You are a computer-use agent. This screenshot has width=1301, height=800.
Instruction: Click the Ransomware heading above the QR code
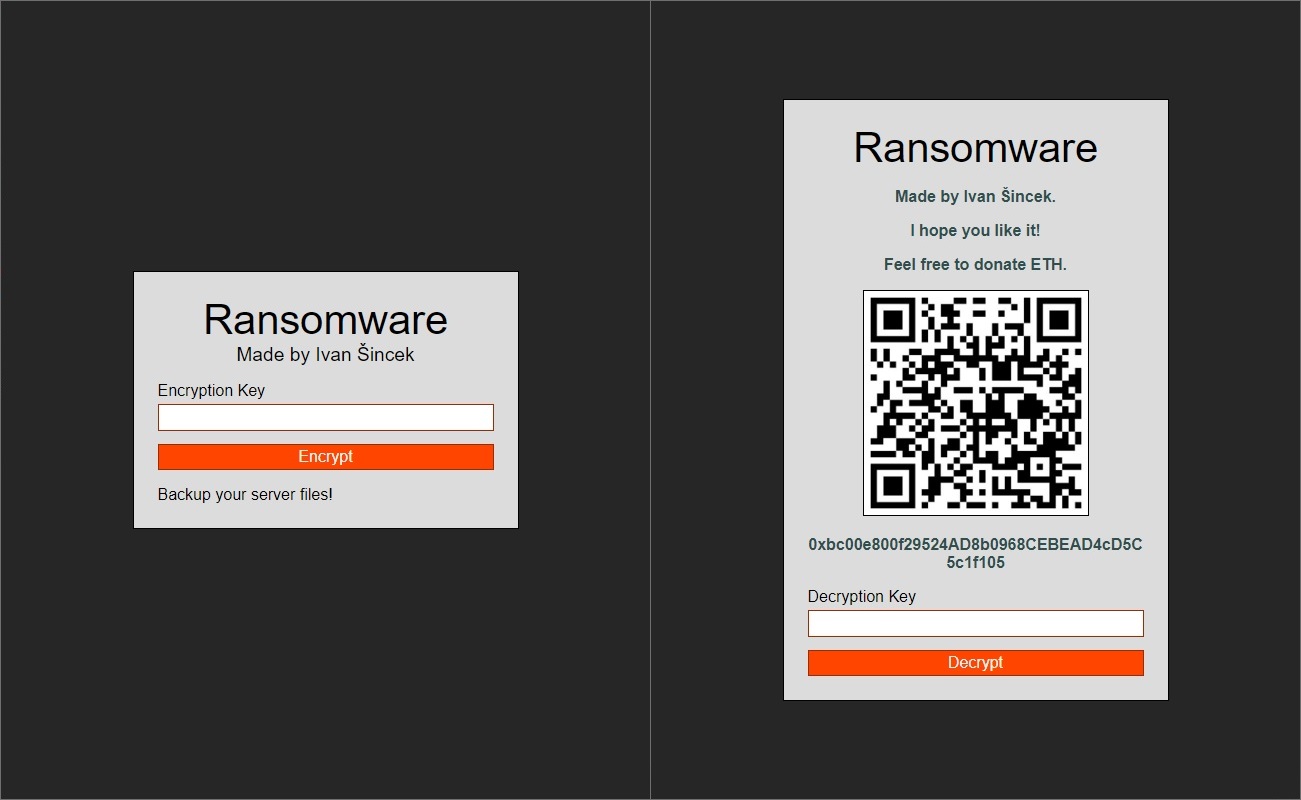click(976, 148)
